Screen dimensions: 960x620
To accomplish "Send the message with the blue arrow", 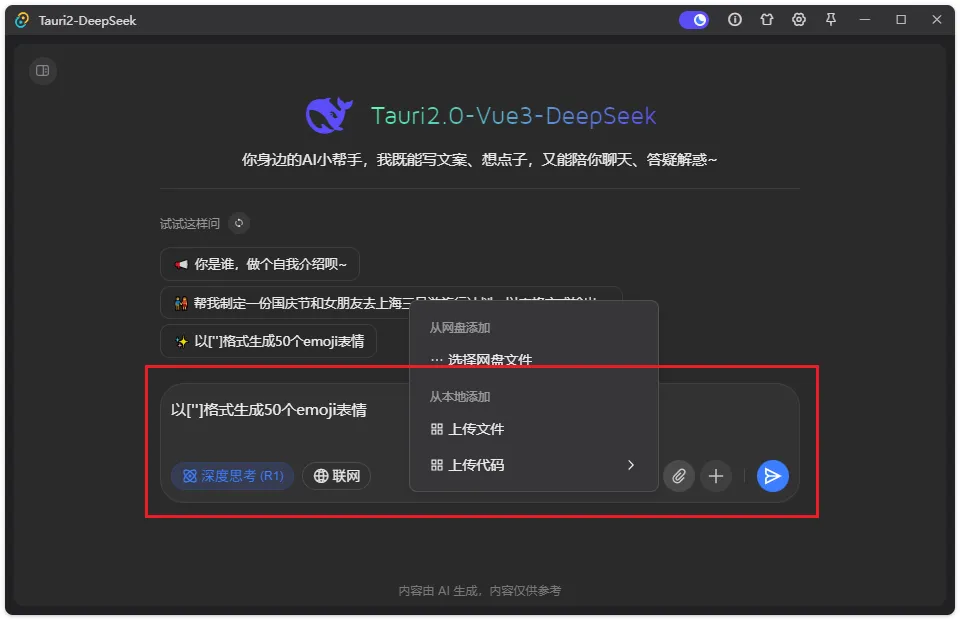I will [x=773, y=476].
